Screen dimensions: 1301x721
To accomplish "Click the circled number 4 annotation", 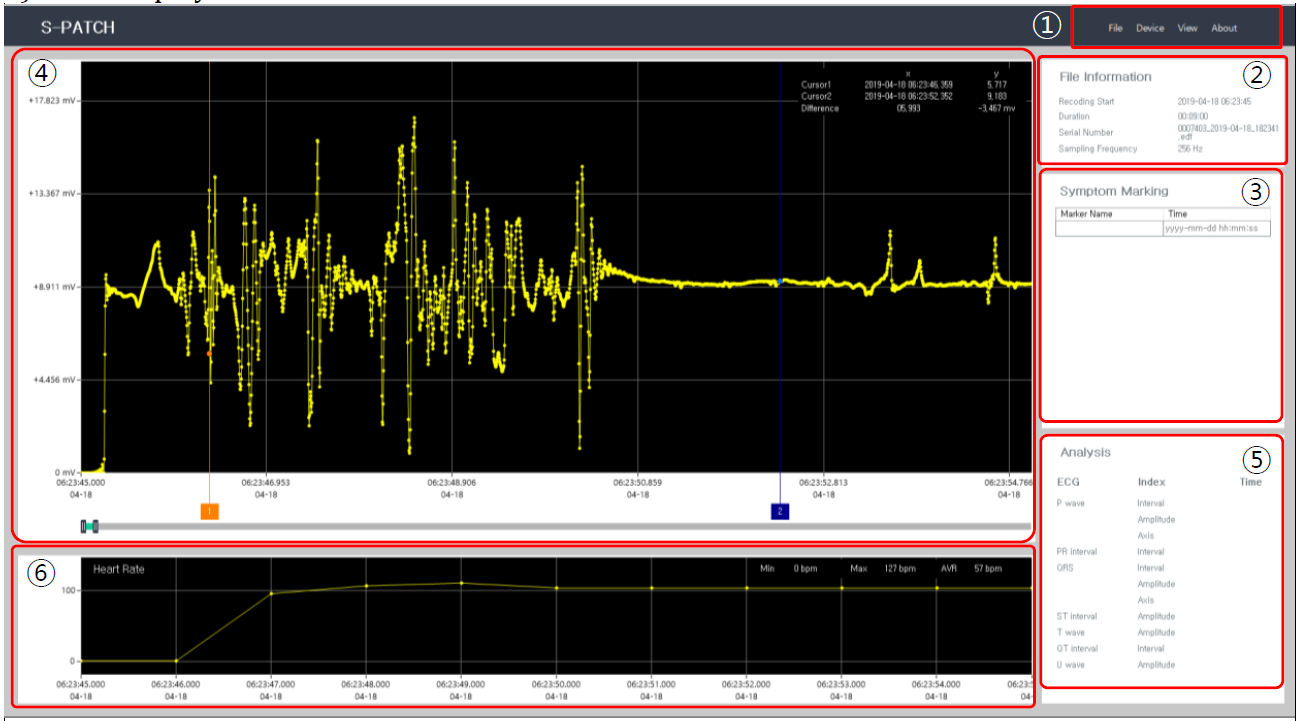I will 43,72.
